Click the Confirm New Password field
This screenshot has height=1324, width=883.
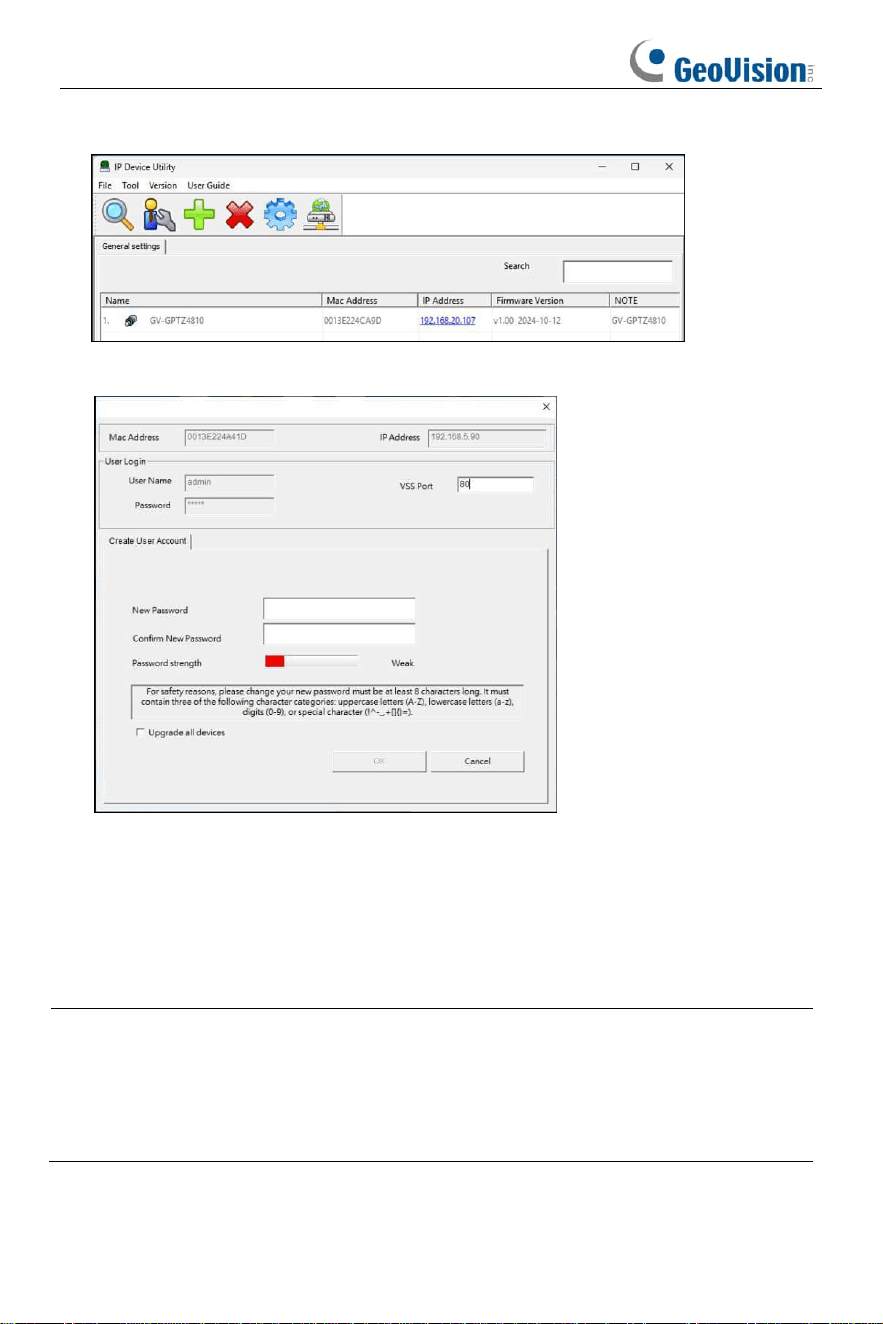[x=339, y=634]
